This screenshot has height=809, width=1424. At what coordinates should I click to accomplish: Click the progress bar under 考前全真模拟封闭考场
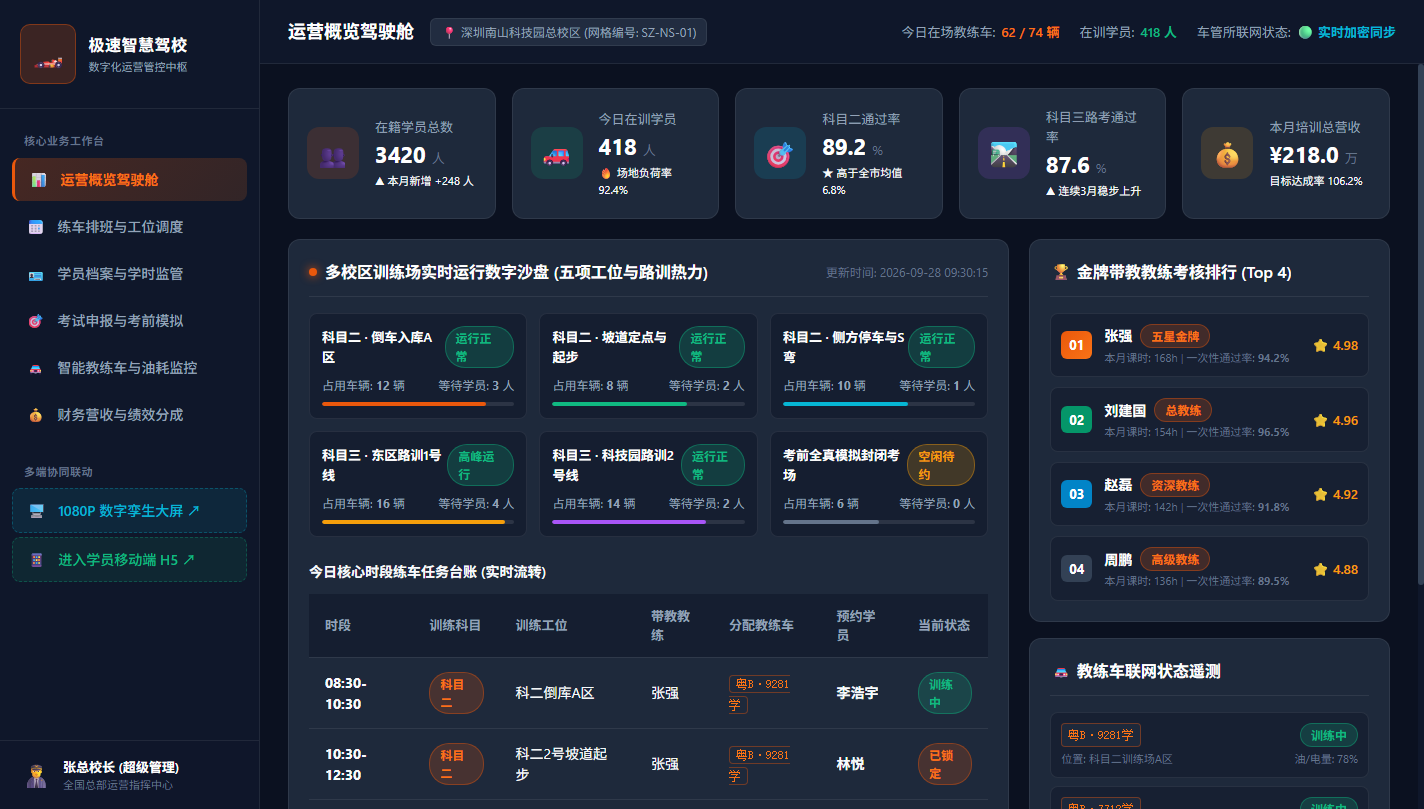click(x=879, y=522)
